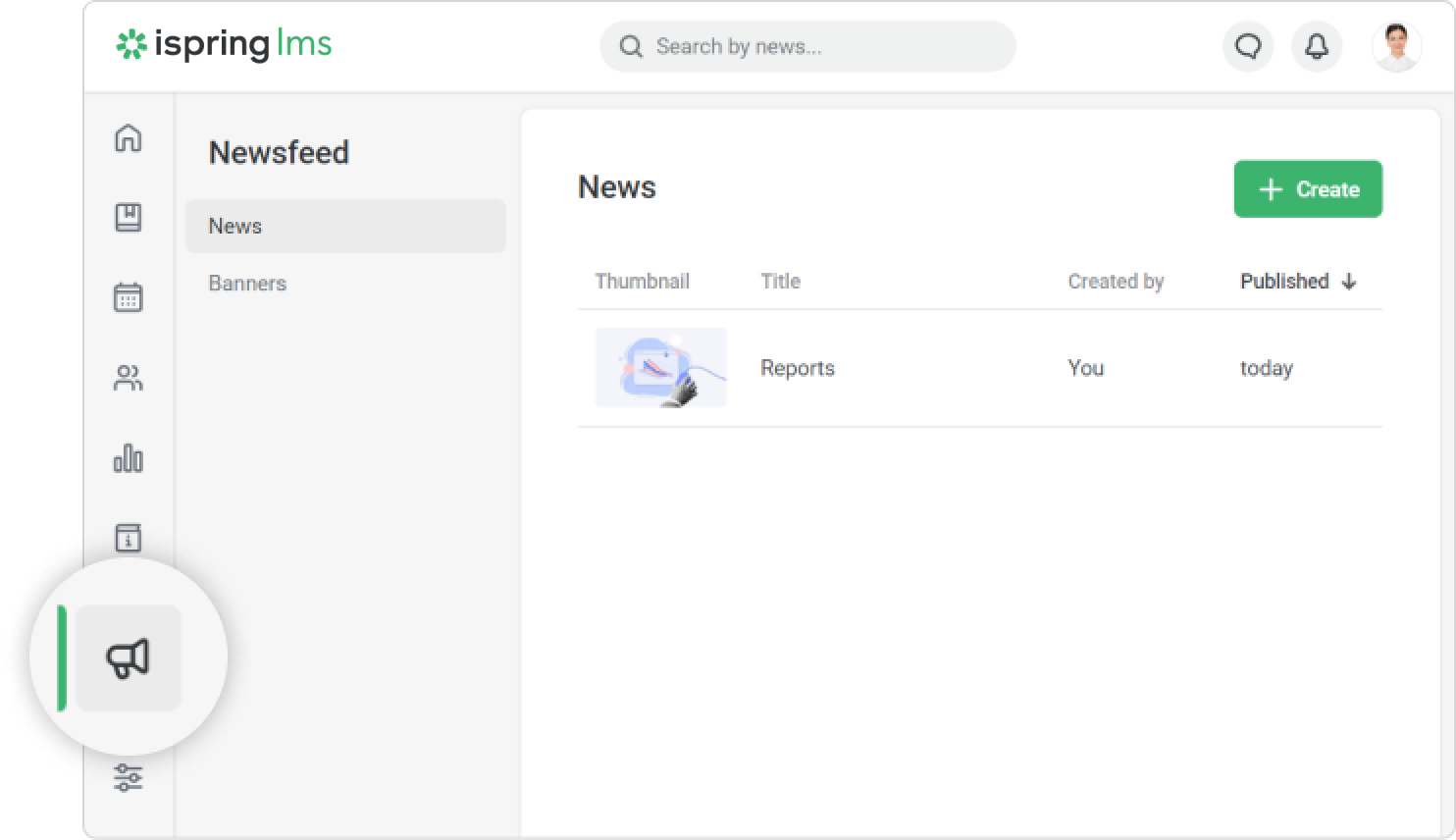Image resolution: width=1456 pixels, height=840 pixels.
Task: Open the notifications bell
Action: coord(1317,46)
